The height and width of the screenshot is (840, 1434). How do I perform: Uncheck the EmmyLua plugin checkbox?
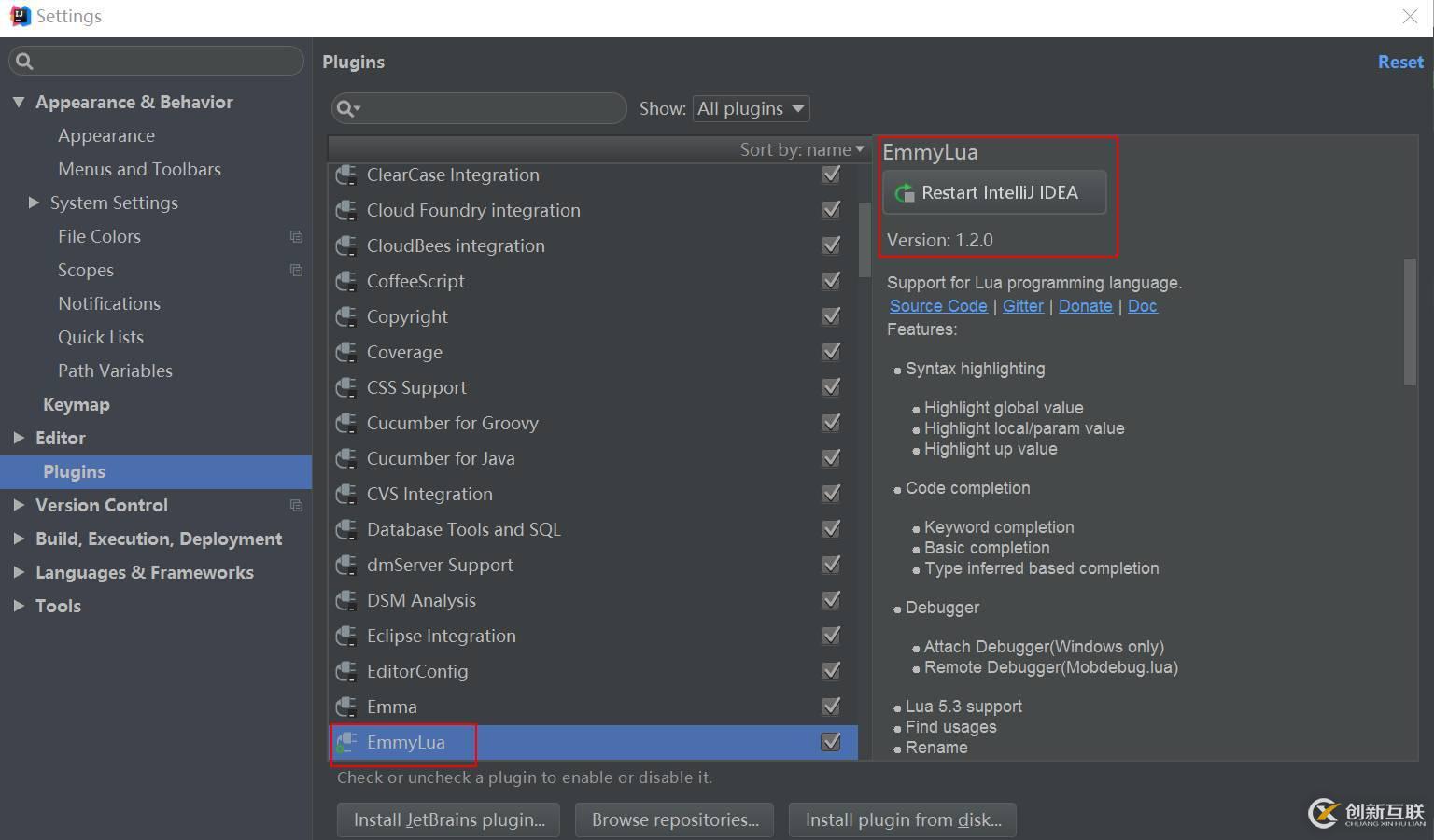coord(830,742)
